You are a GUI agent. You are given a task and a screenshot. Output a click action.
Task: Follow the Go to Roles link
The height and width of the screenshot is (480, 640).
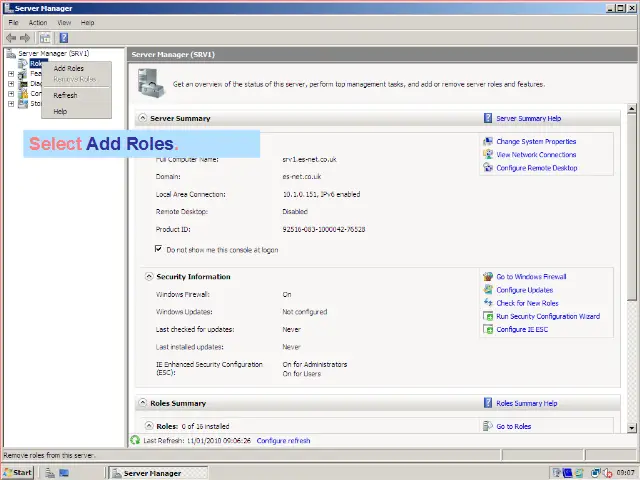(513, 426)
